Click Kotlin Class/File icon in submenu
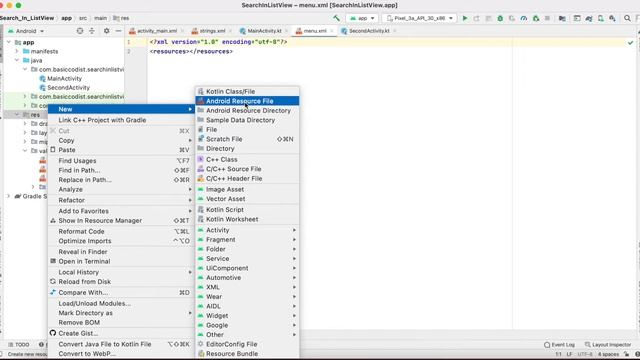Viewport: 640px width, 360px height. coord(200,91)
